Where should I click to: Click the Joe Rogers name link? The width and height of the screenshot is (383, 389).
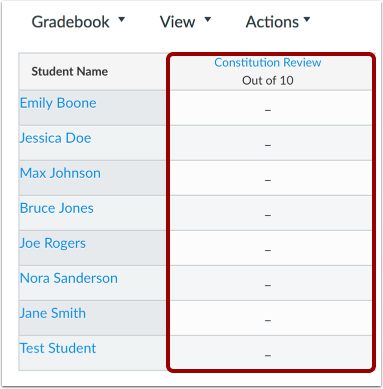[x=53, y=243]
